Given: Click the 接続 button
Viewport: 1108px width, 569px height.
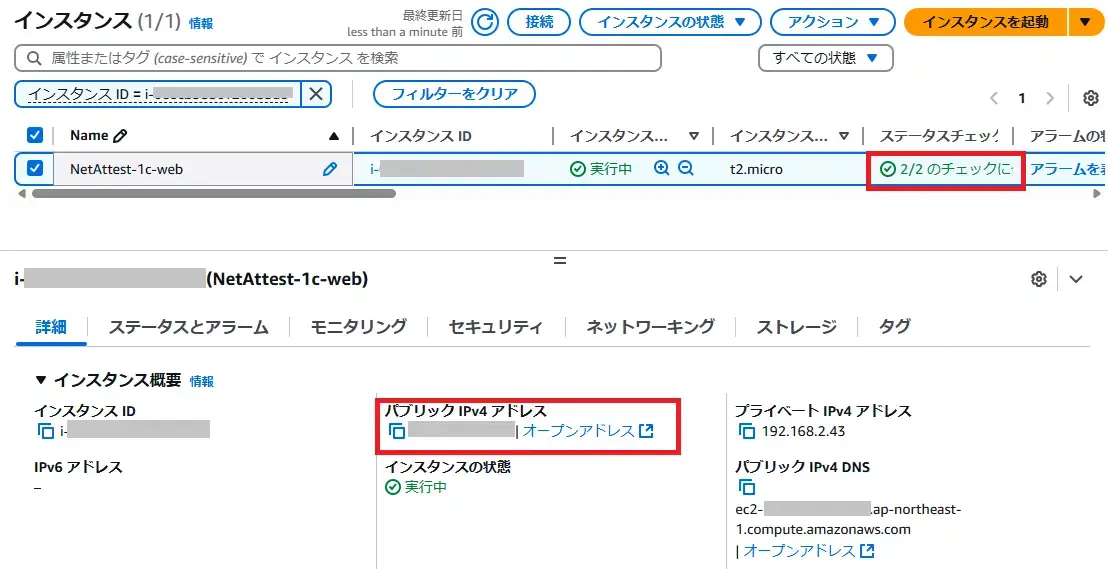Looking at the screenshot, I should 539,22.
